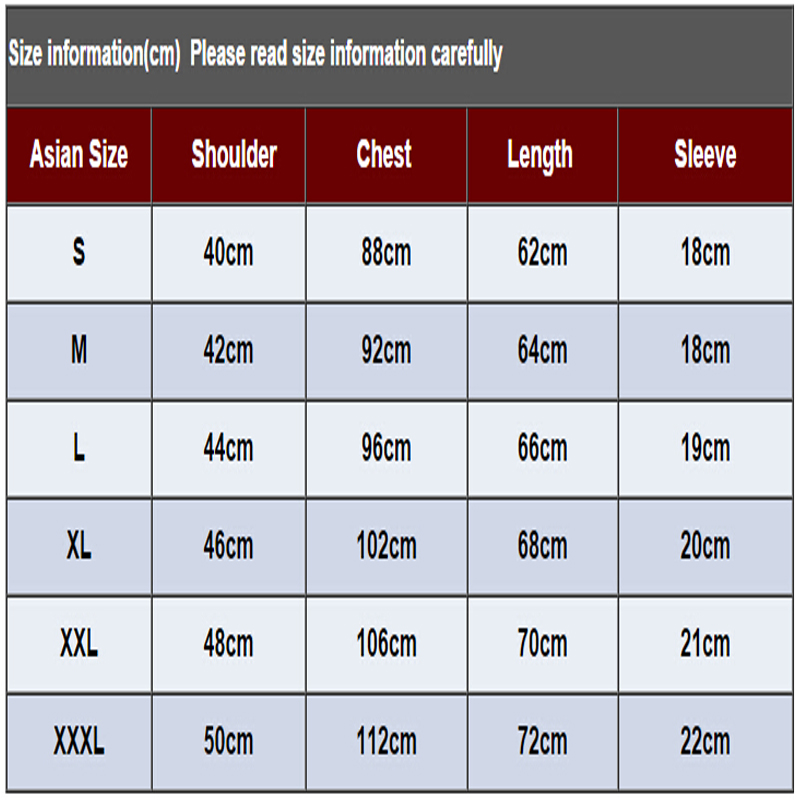Click the Chest column header
The image size is (800, 800).
[x=386, y=155]
